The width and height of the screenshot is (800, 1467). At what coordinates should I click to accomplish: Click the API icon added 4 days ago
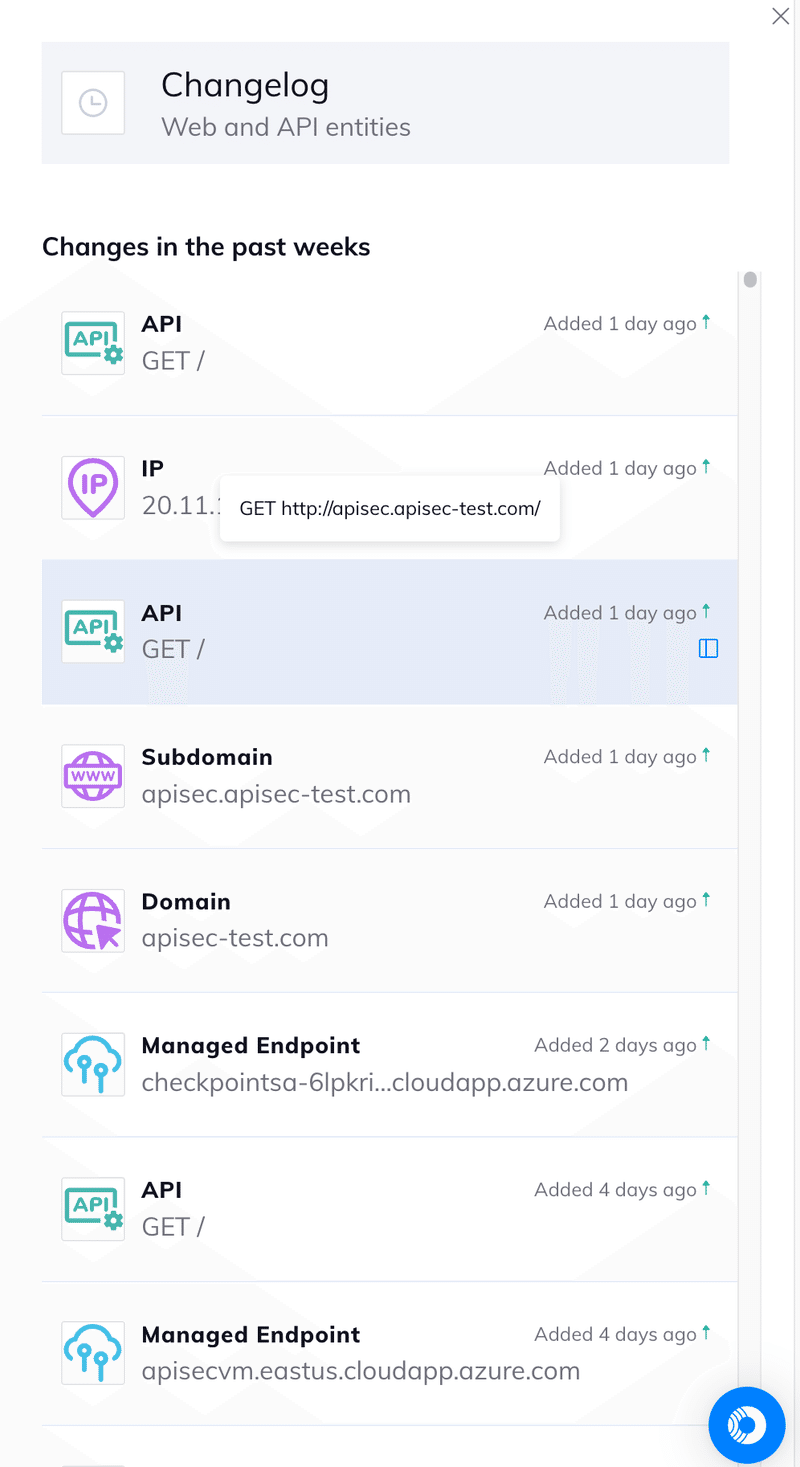93,1209
